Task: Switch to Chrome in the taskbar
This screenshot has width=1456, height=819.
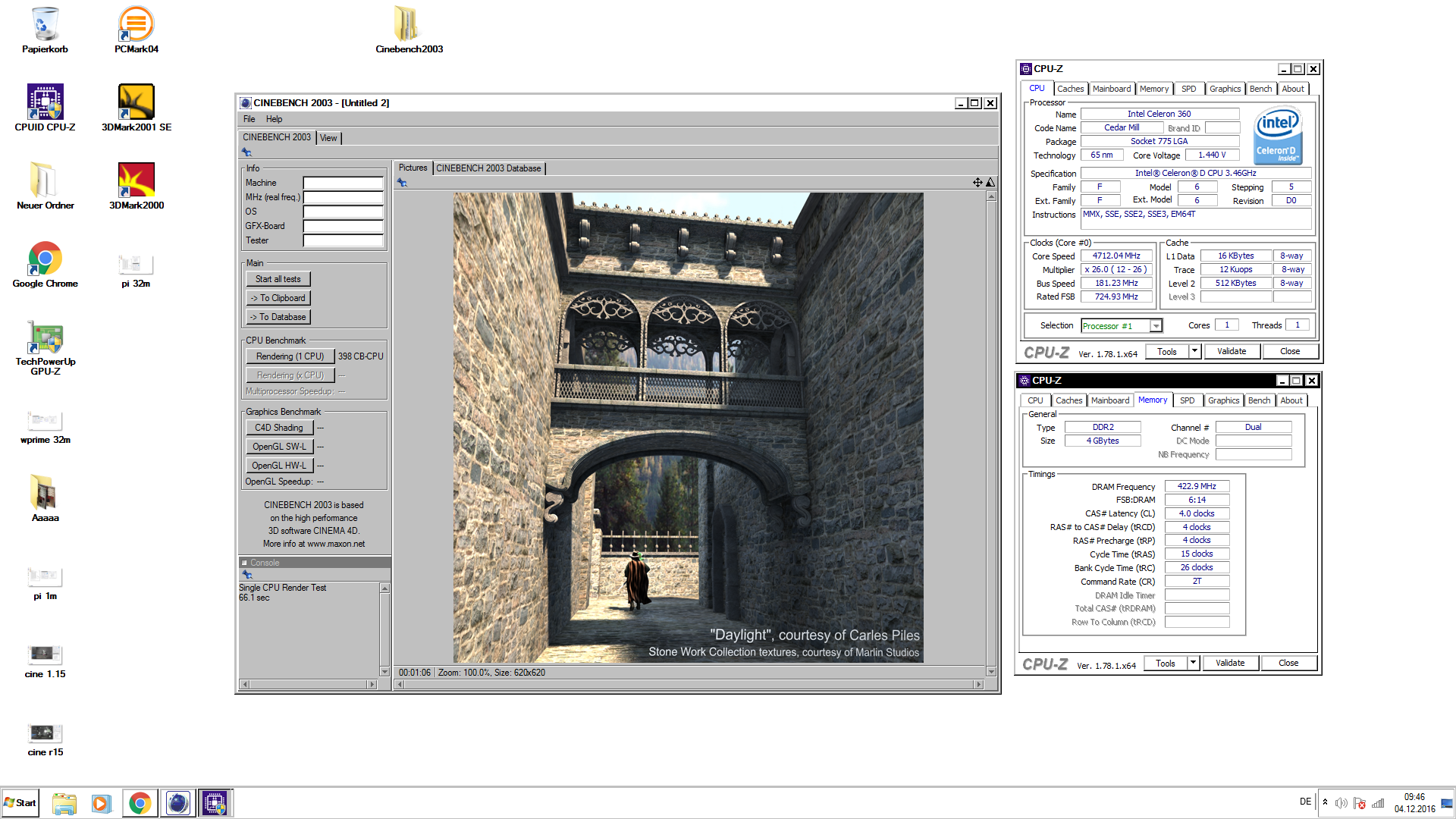Action: (x=140, y=803)
